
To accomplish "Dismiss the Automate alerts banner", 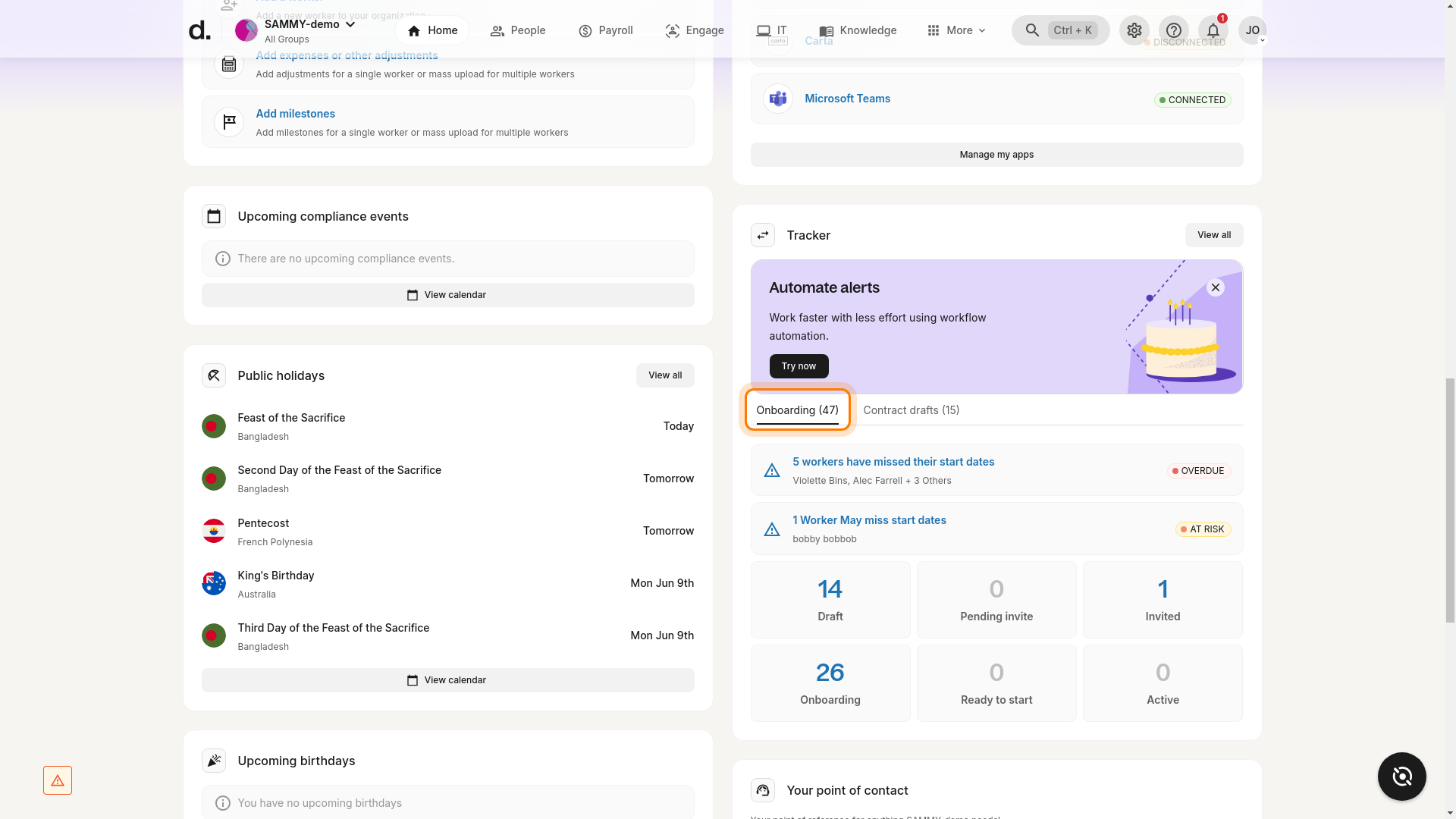I will tap(1215, 287).
